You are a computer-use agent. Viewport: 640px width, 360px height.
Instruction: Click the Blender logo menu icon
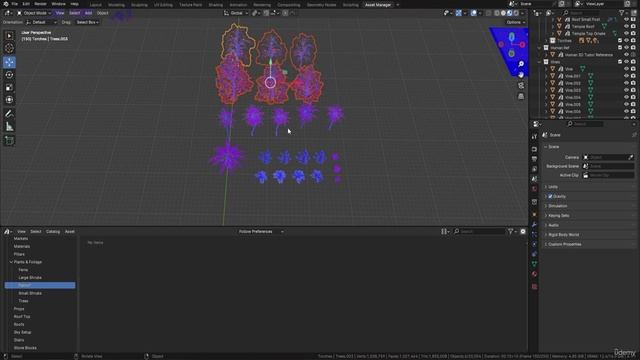coord(5,4)
